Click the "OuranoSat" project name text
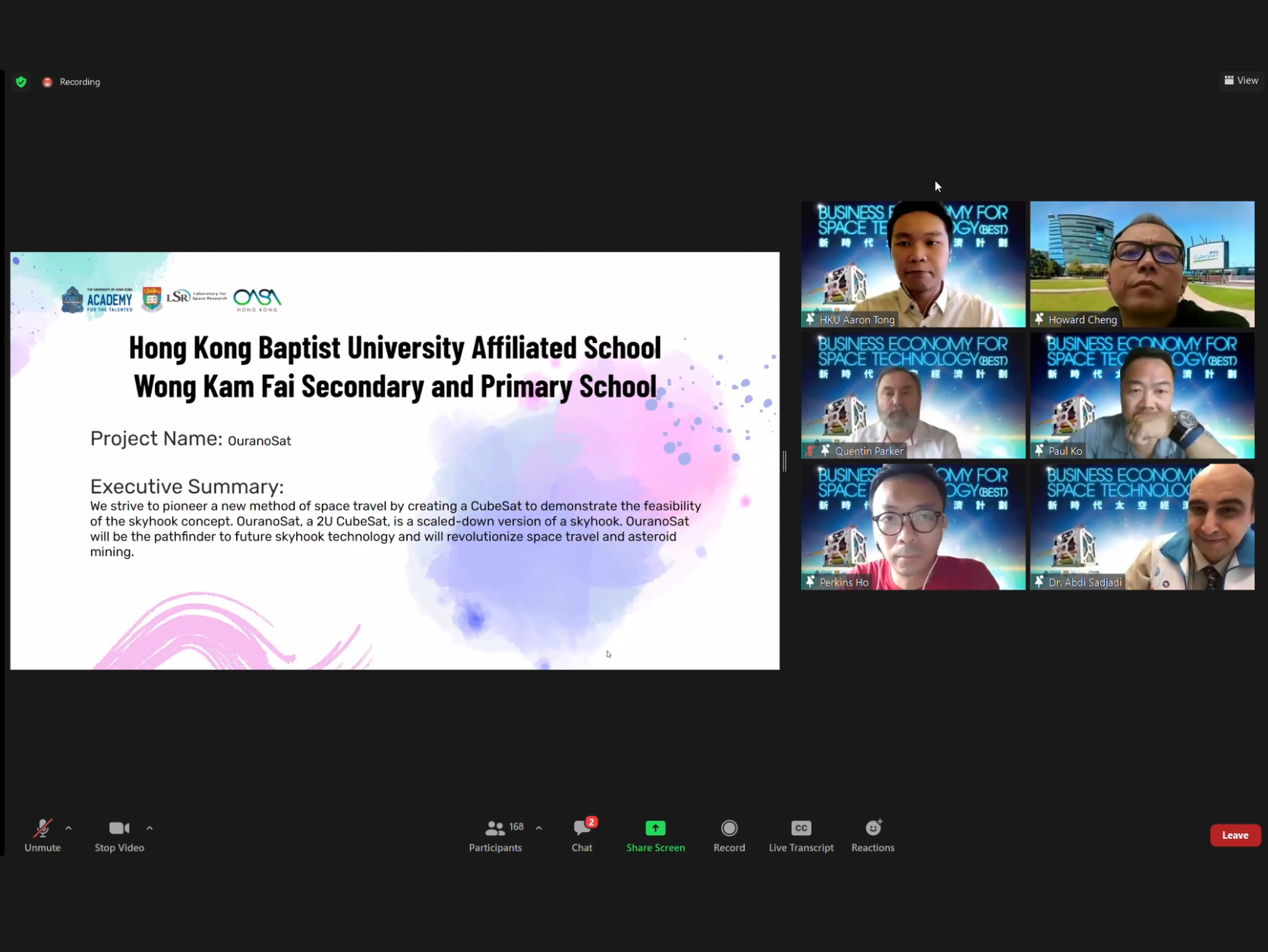 click(x=260, y=441)
